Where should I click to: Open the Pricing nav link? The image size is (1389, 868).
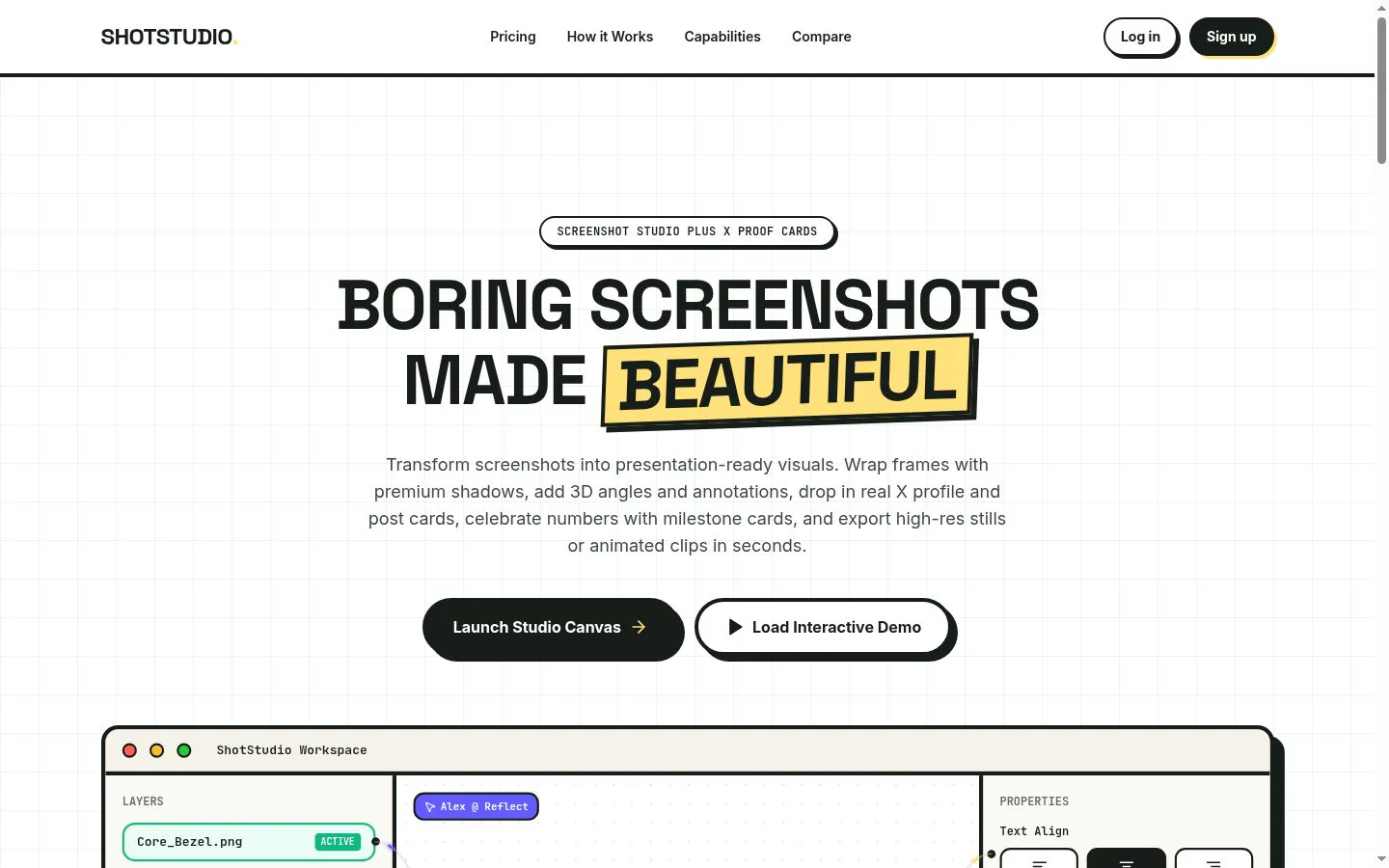click(x=513, y=37)
